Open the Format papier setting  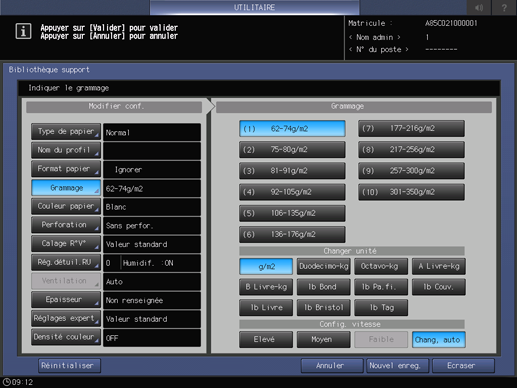click(x=66, y=169)
